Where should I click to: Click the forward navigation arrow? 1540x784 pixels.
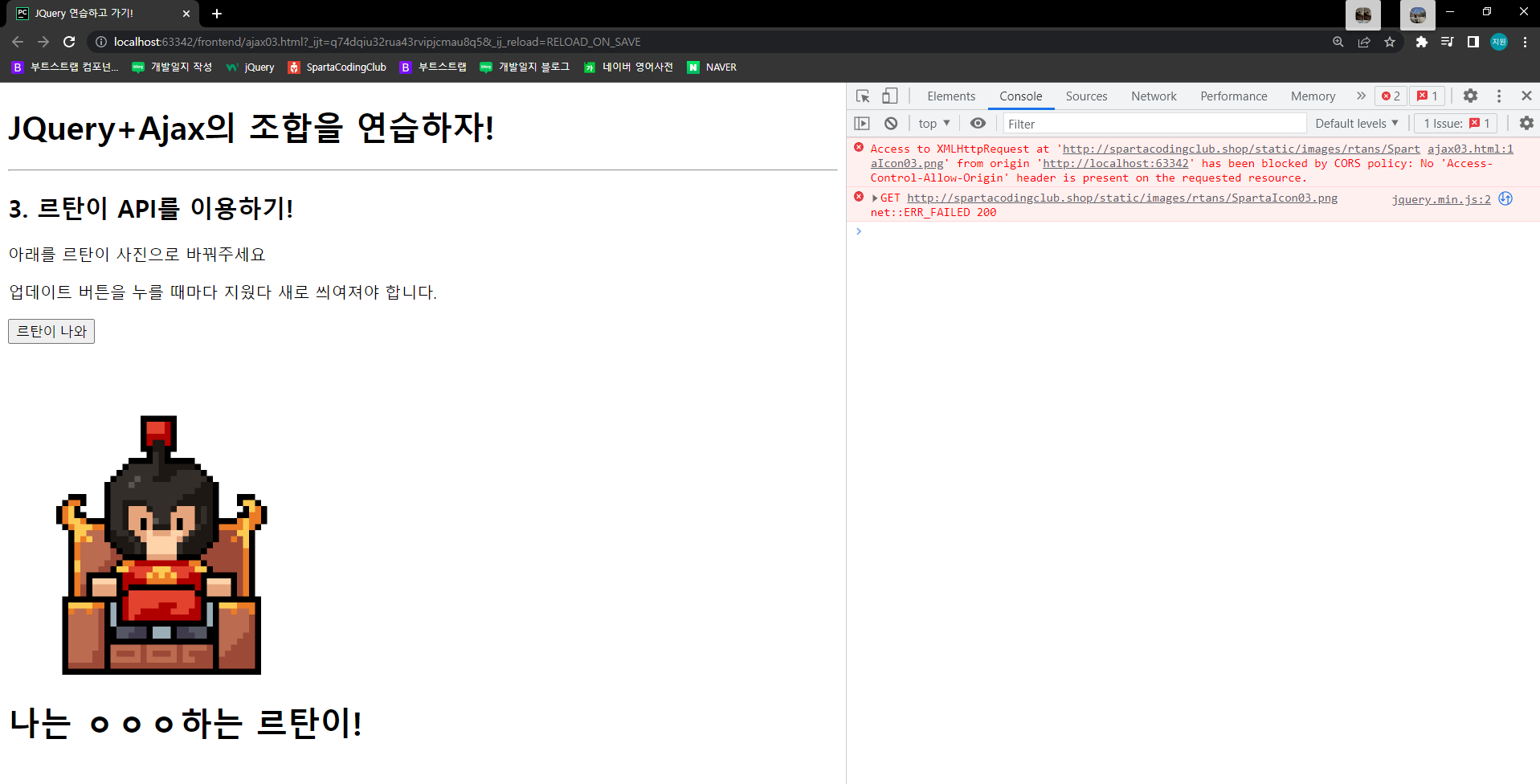point(43,42)
